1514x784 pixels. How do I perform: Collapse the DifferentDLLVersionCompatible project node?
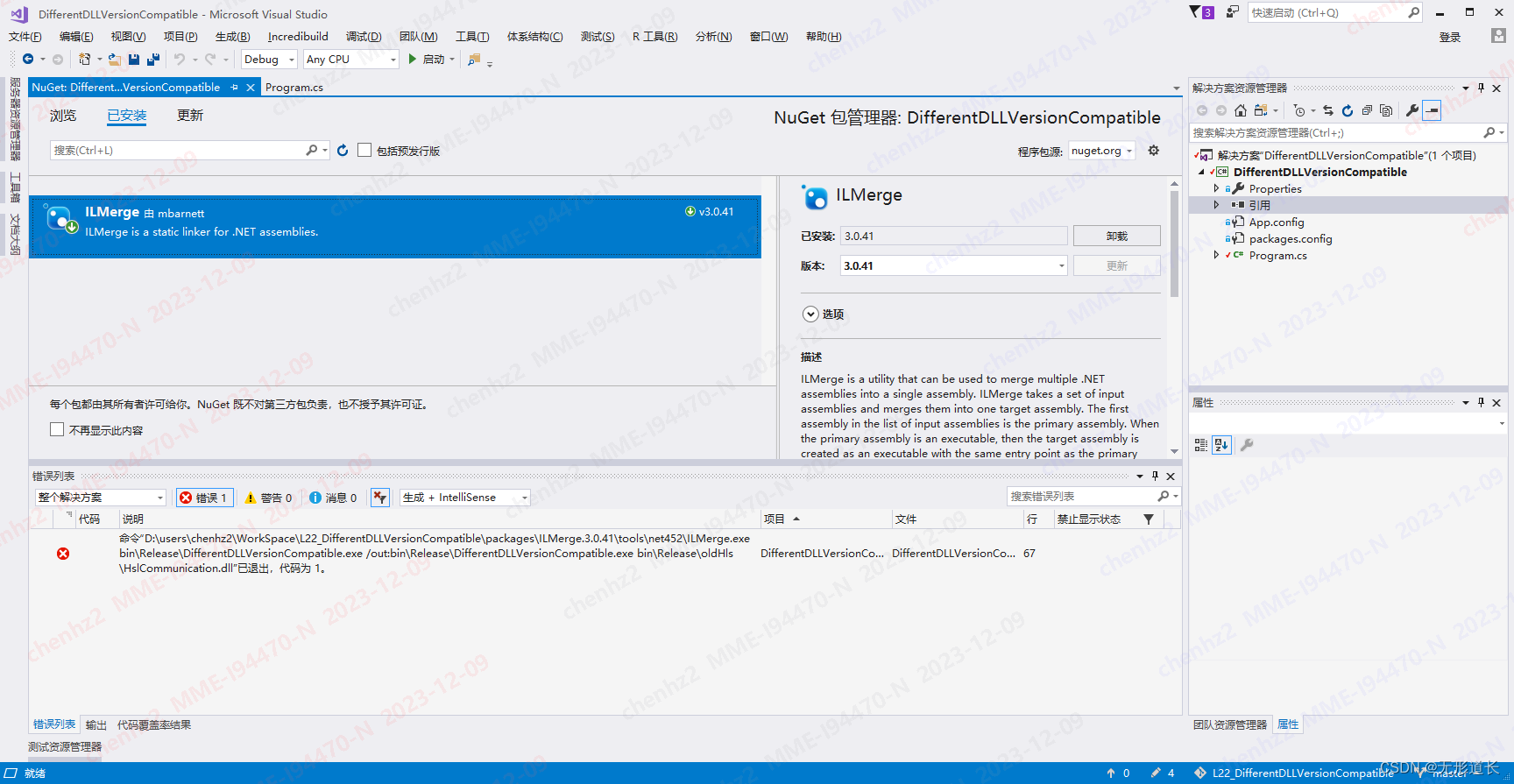[x=1202, y=173]
